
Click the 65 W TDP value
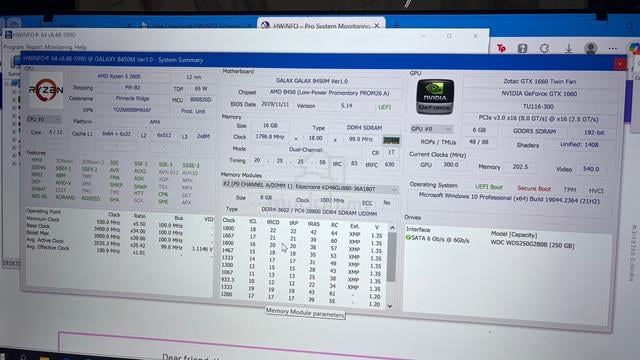click(x=201, y=88)
